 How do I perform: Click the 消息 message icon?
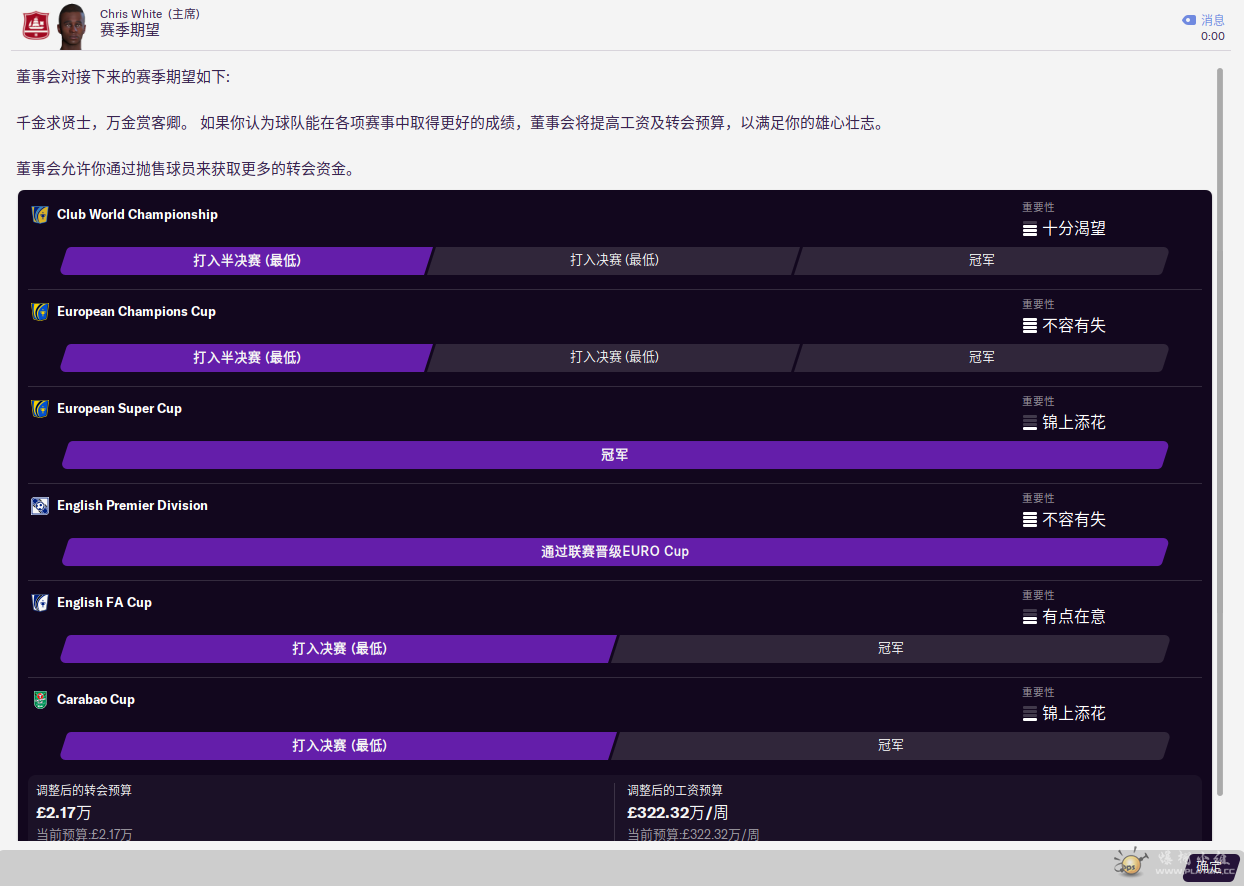point(1188,20)
